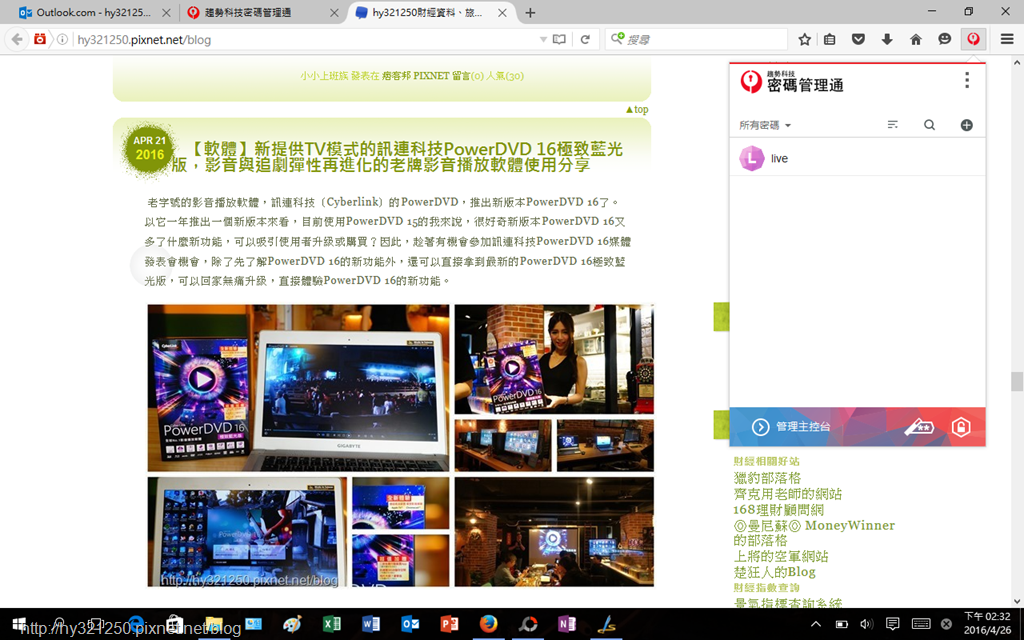This screenshot has height=640, width=1024.
Task: Open 楚狂人的Blog link
Action: click(x=775, y=572)
